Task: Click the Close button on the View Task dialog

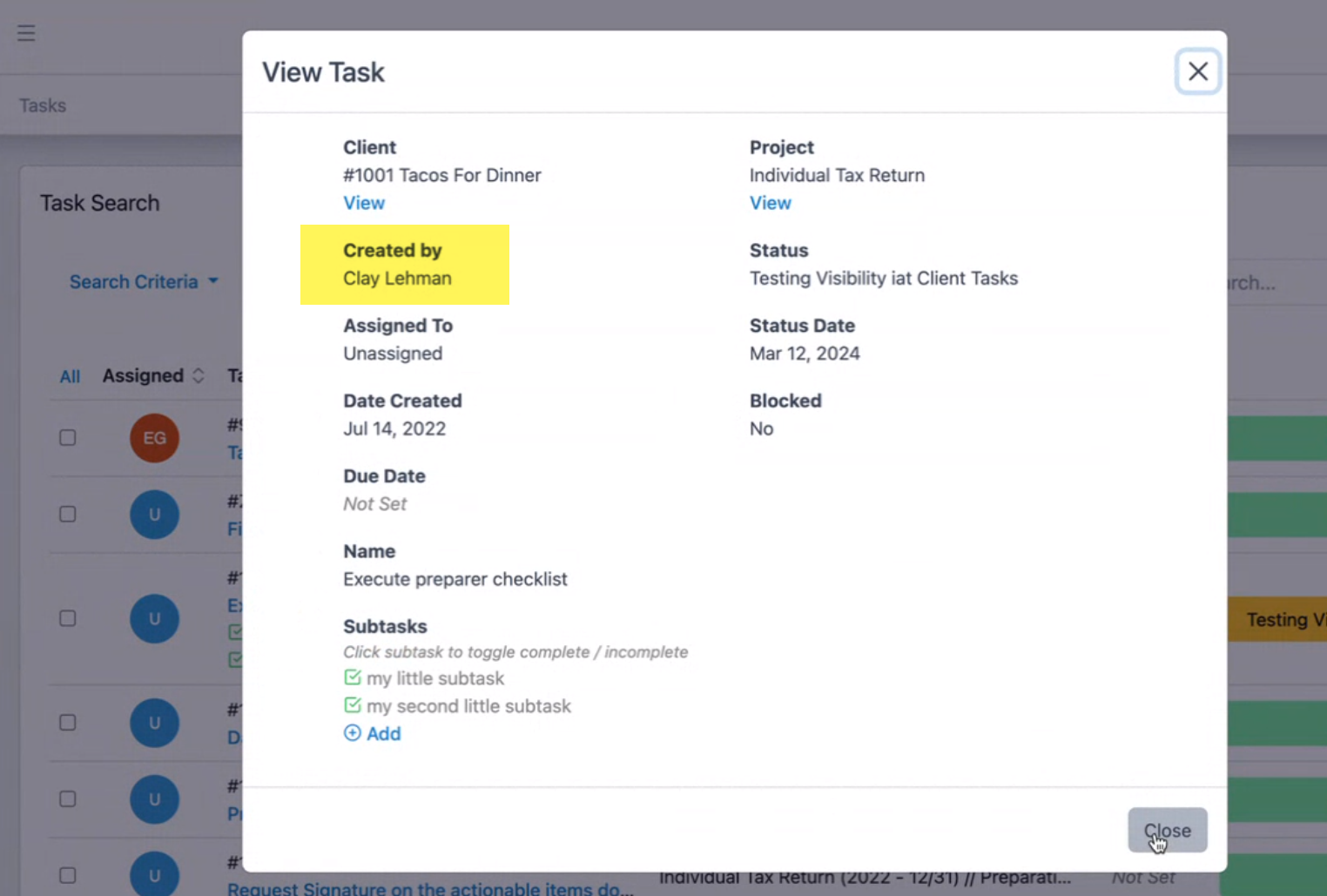Action: coord(1167,830)
